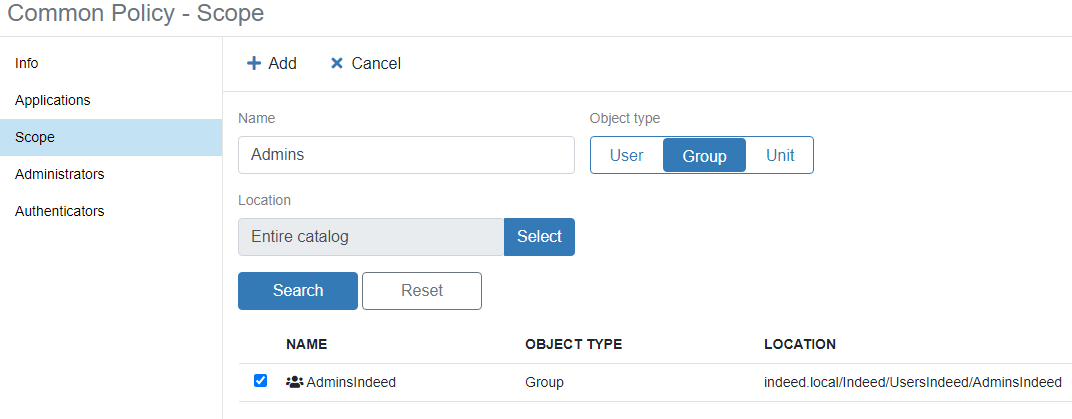1072x419 pixels.
Task: Click the OBJECT TYPE column header
Action: tap(573, 344)
